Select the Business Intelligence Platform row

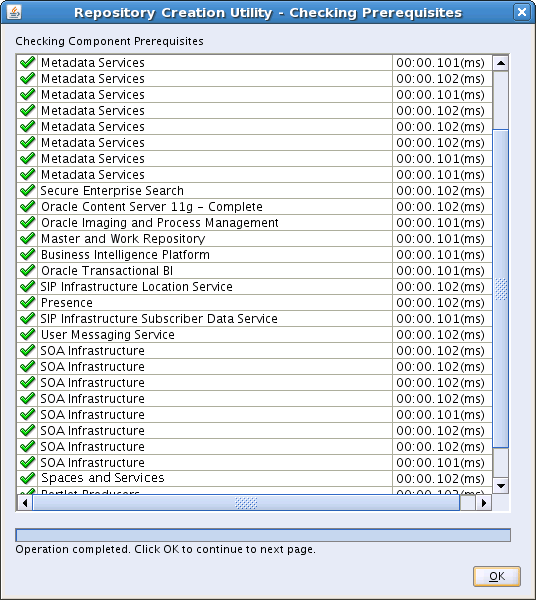(x=254, y=255)
